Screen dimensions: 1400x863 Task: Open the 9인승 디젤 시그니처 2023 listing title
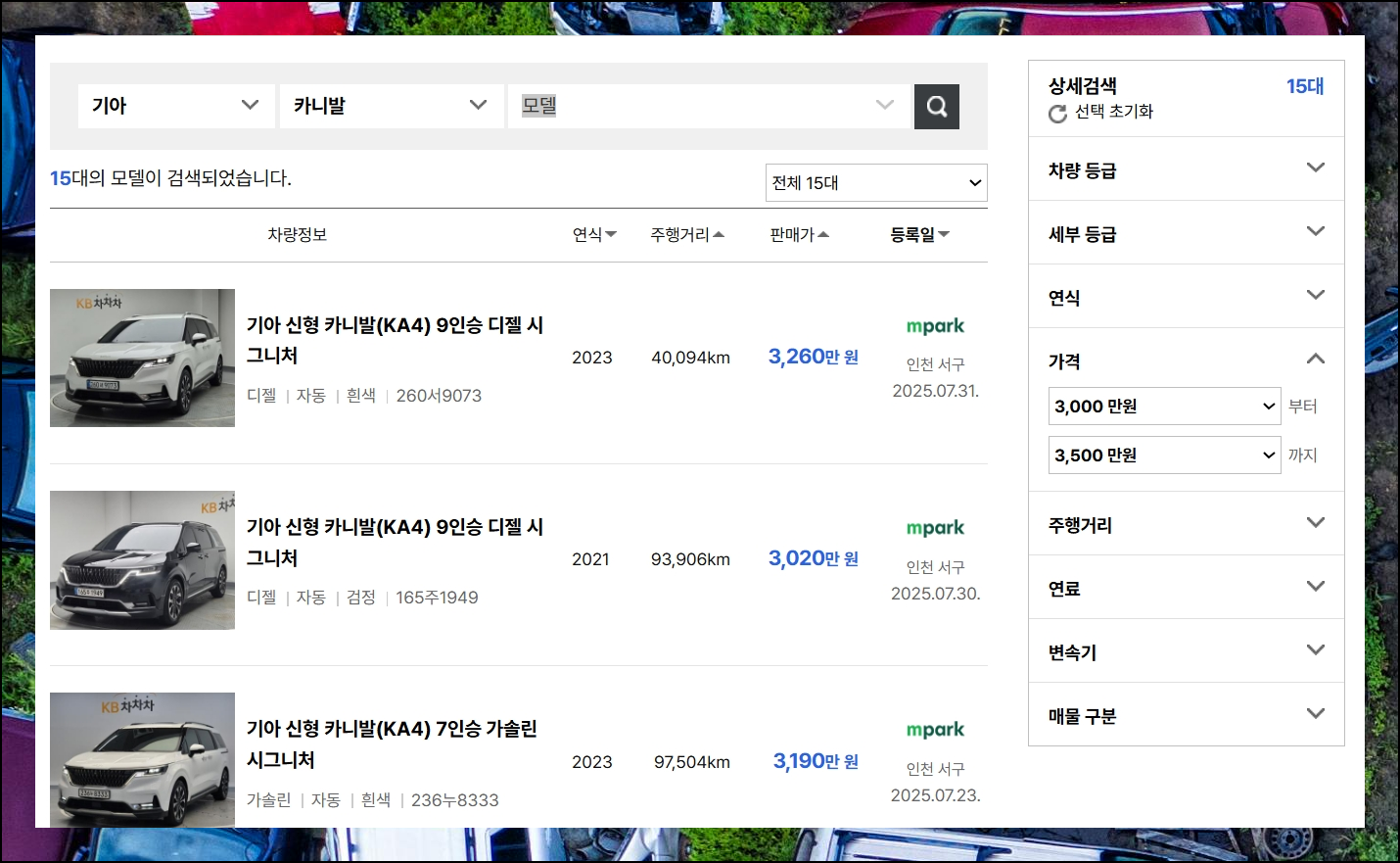pyautogui.click(x=395, y=340)
